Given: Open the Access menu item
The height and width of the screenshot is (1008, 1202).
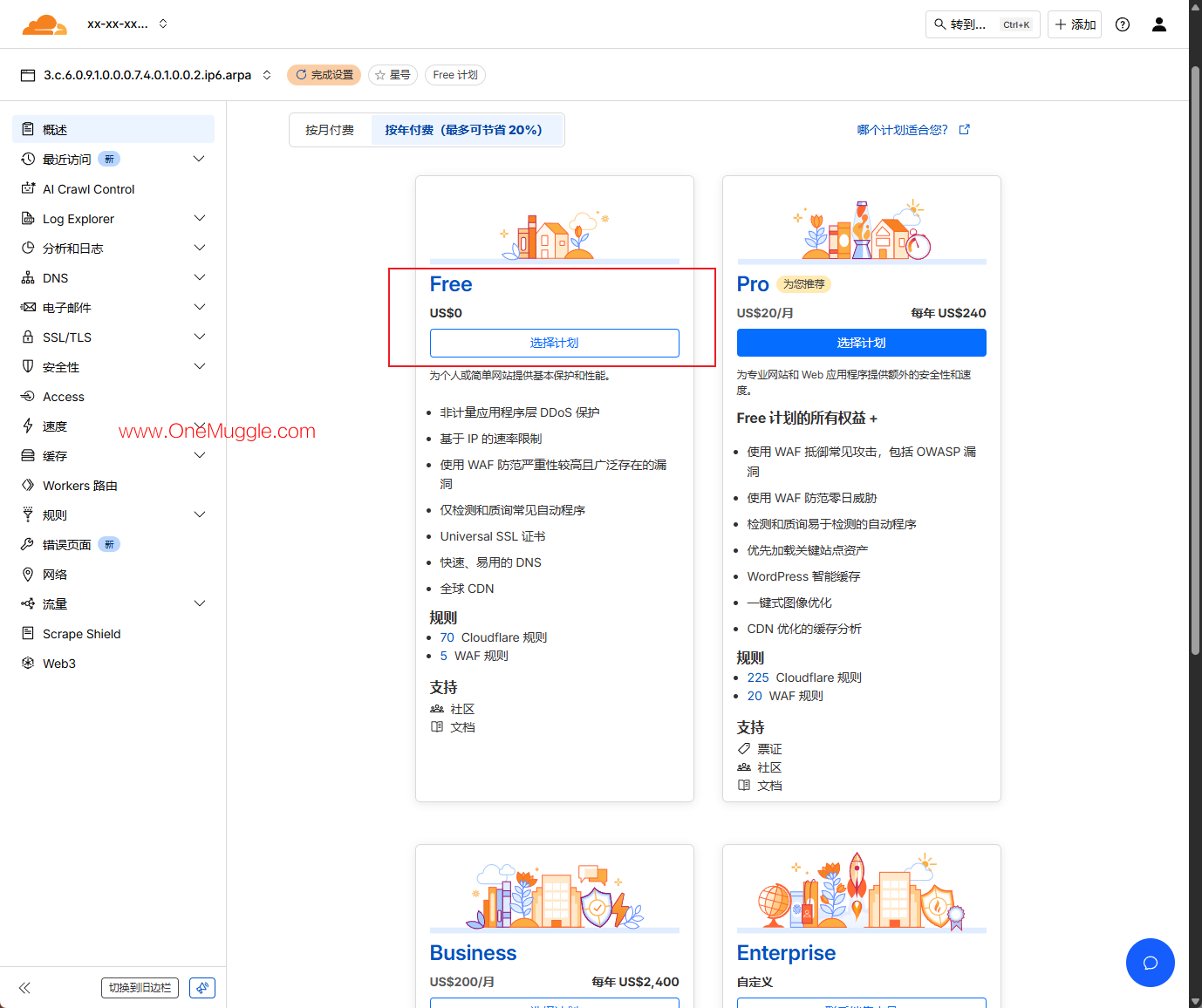Looking at the screenshot, I should click(x=113, y=396).
